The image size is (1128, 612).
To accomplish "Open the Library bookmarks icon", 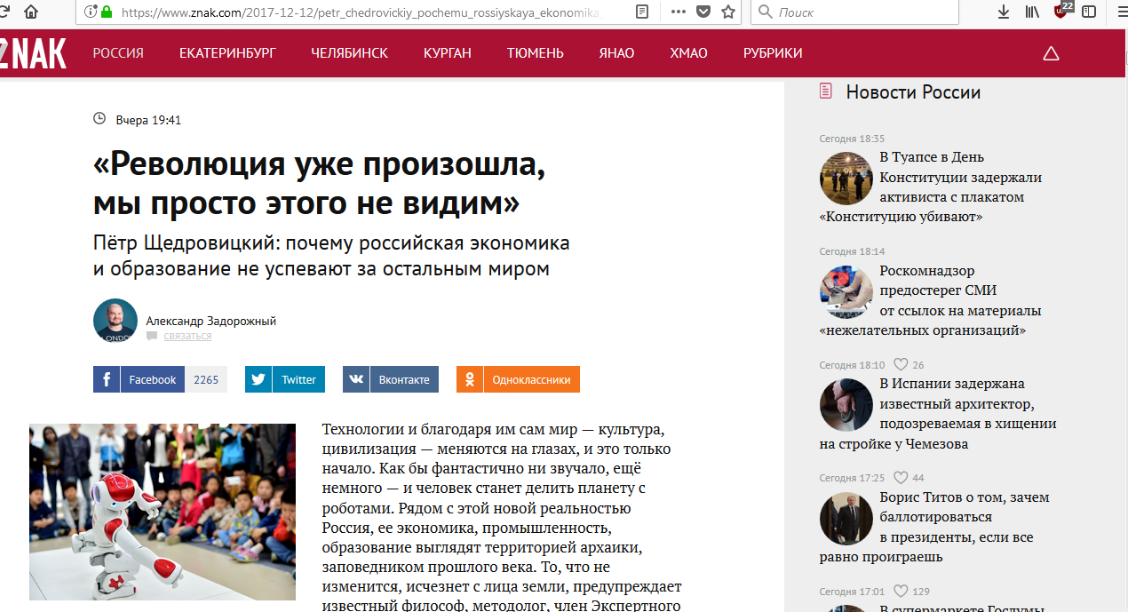I will [x=1032, y=12].
